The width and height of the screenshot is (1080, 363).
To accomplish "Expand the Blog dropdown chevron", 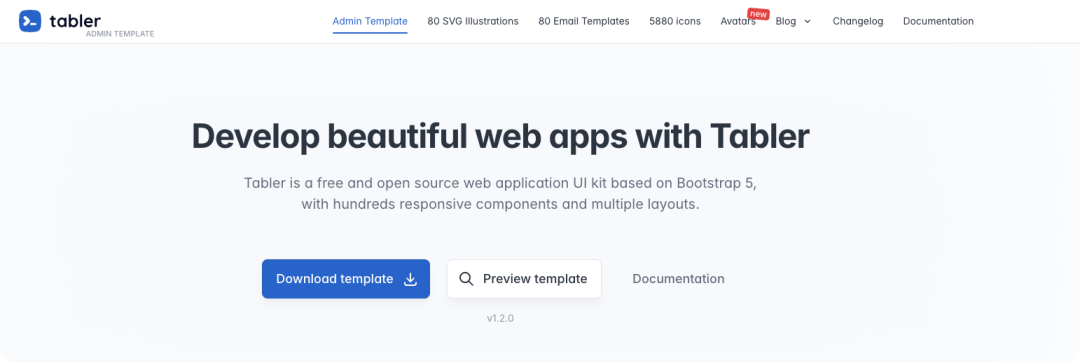I will click(808, 21).
